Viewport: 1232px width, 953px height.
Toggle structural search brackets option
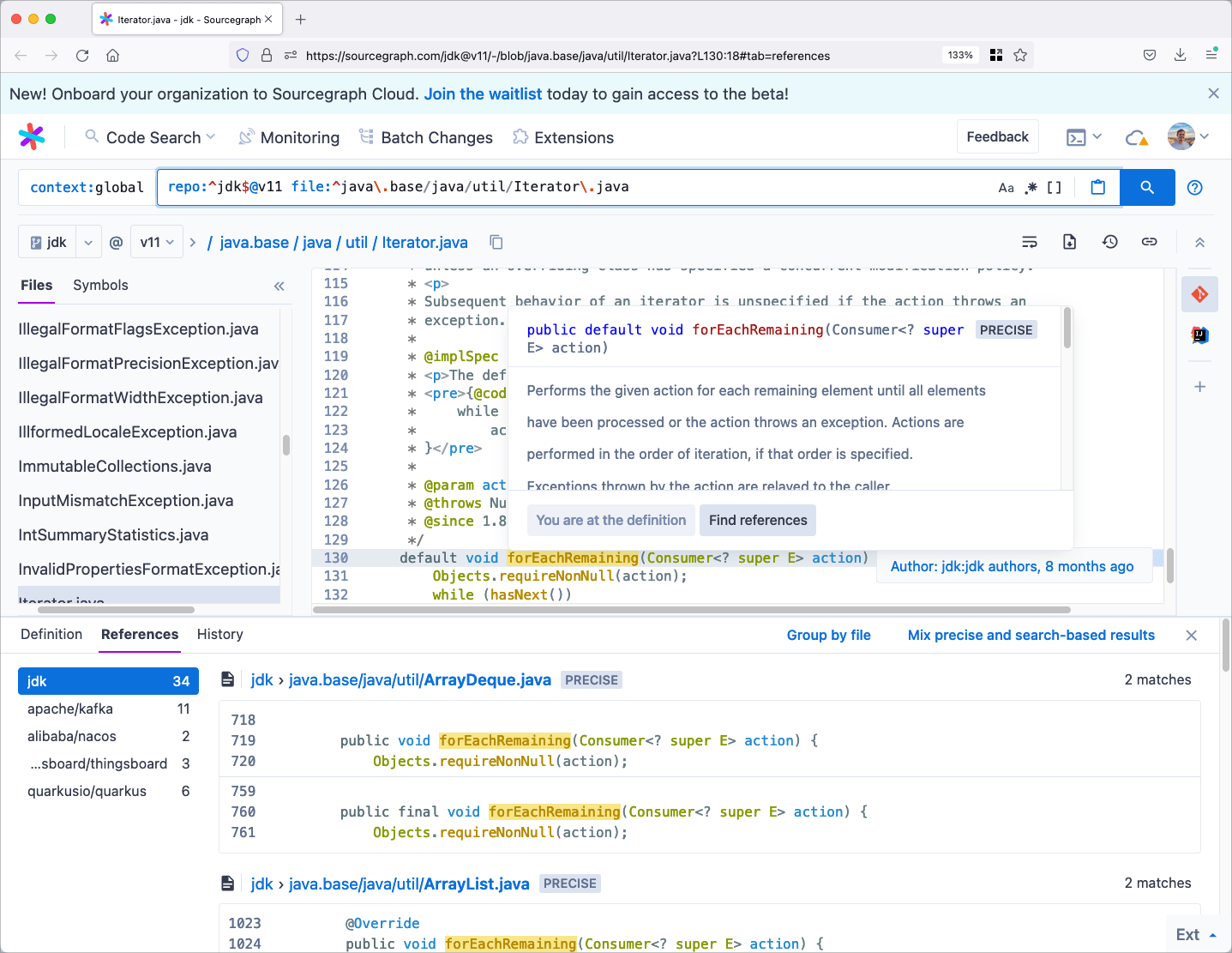(x=1055, y=188)
